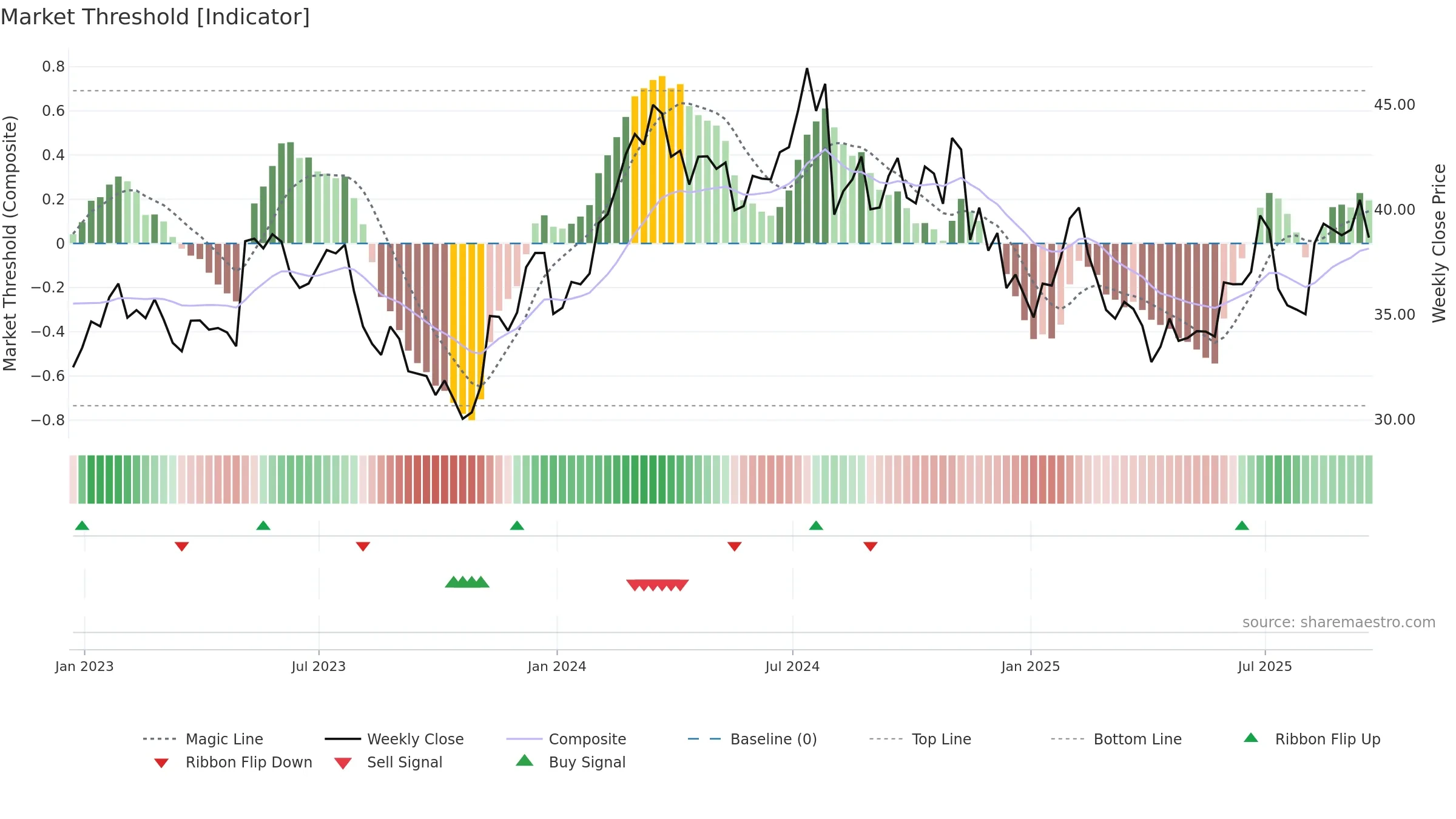This screenshot has height=819, width=1456.
Task: Click the 0.4 left axis label
Action: click(x=53, y=155)
